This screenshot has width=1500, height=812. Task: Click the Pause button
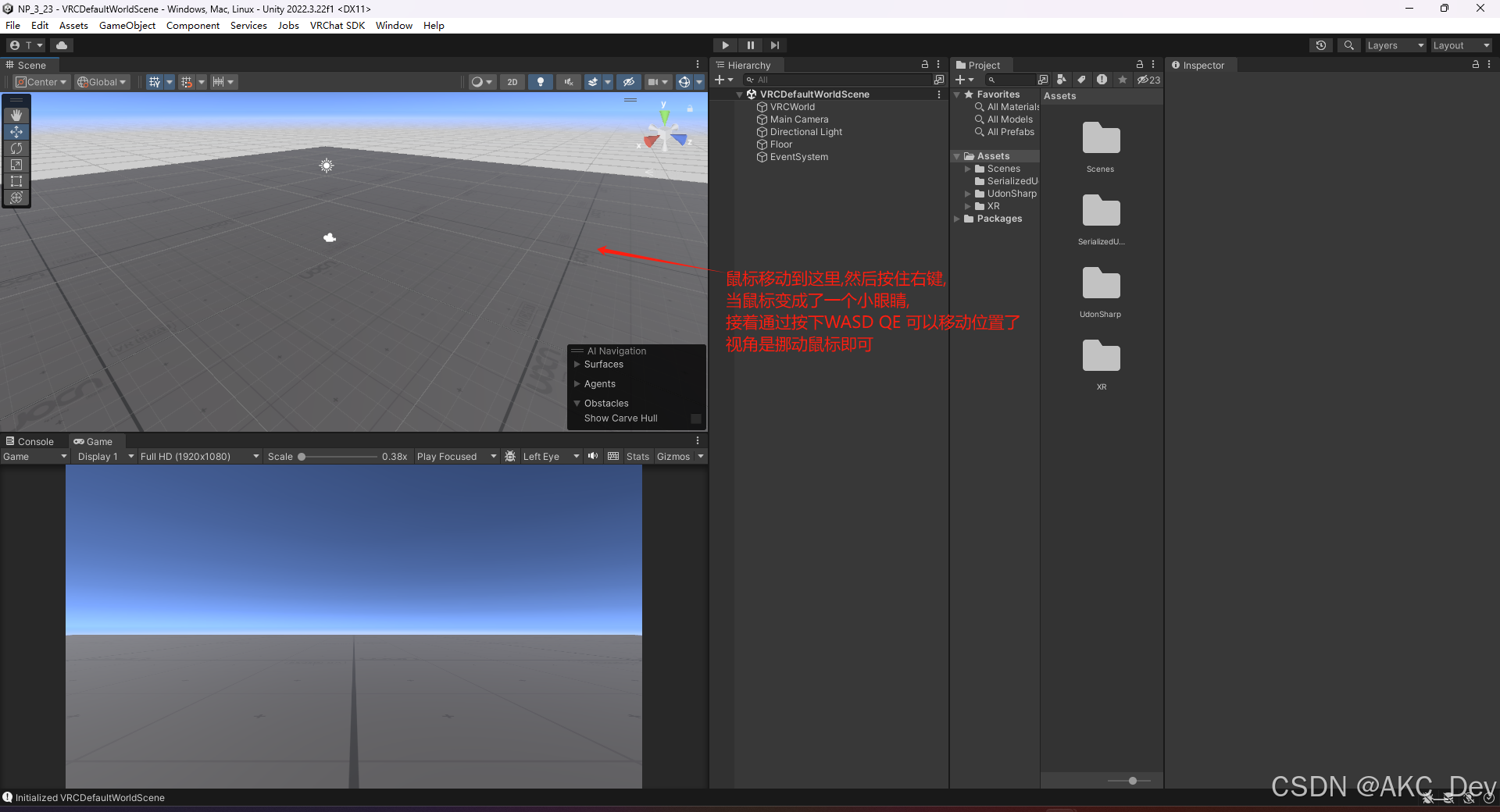coord(750,45)
